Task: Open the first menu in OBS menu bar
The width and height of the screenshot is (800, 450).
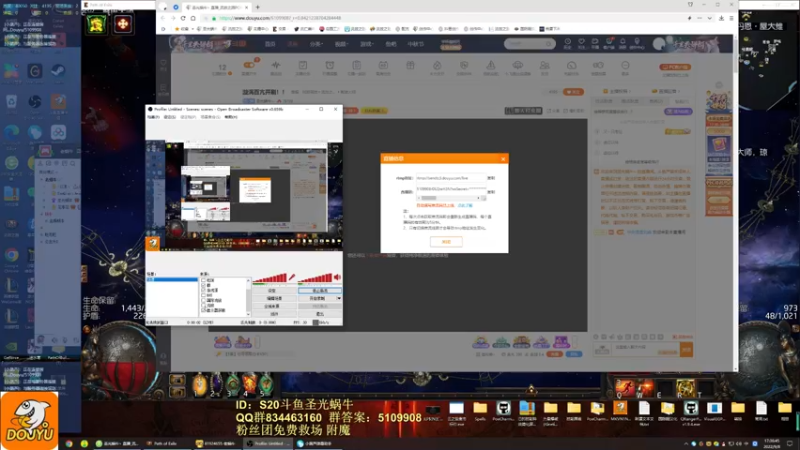Action: 154,117
